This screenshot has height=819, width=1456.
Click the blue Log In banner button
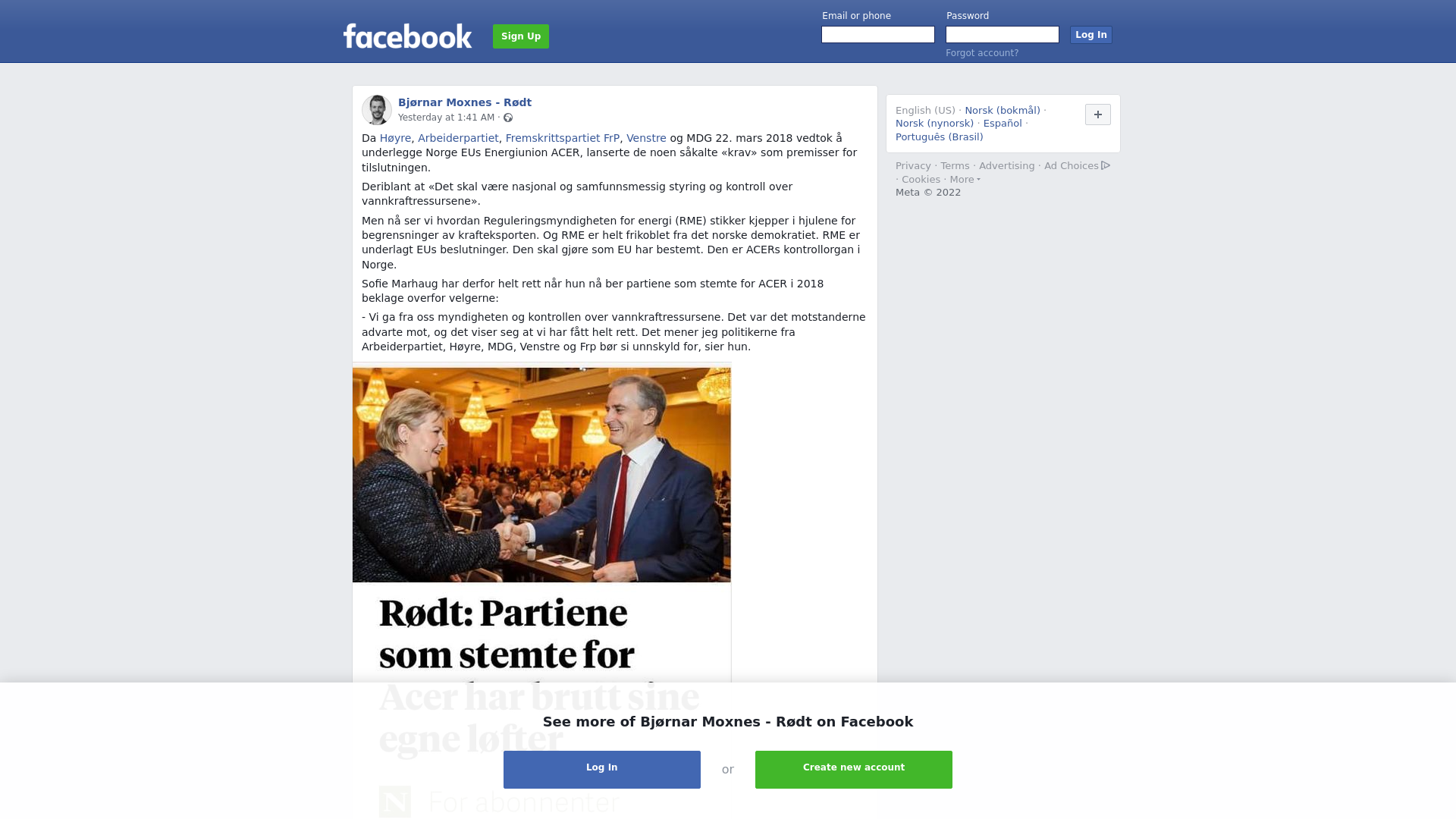602,769
